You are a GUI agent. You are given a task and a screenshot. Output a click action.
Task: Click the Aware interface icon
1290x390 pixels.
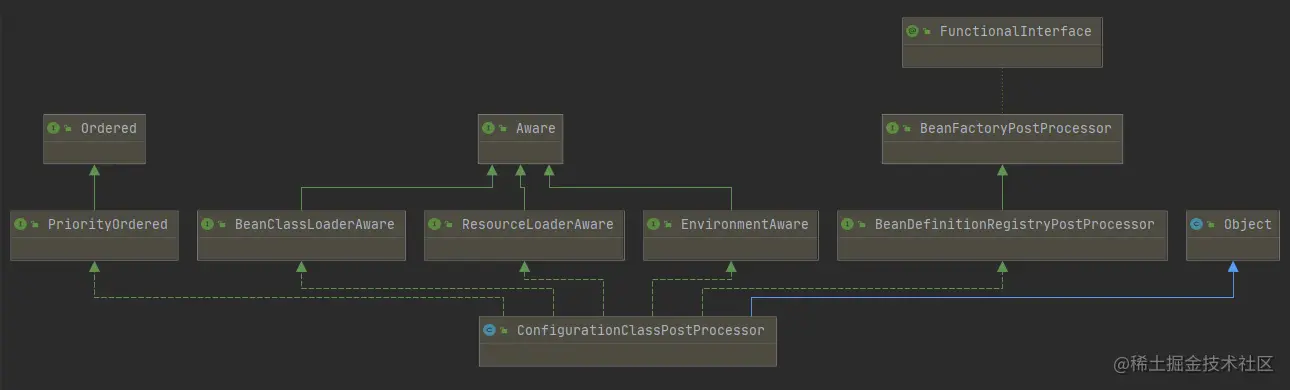pos(489,129)
